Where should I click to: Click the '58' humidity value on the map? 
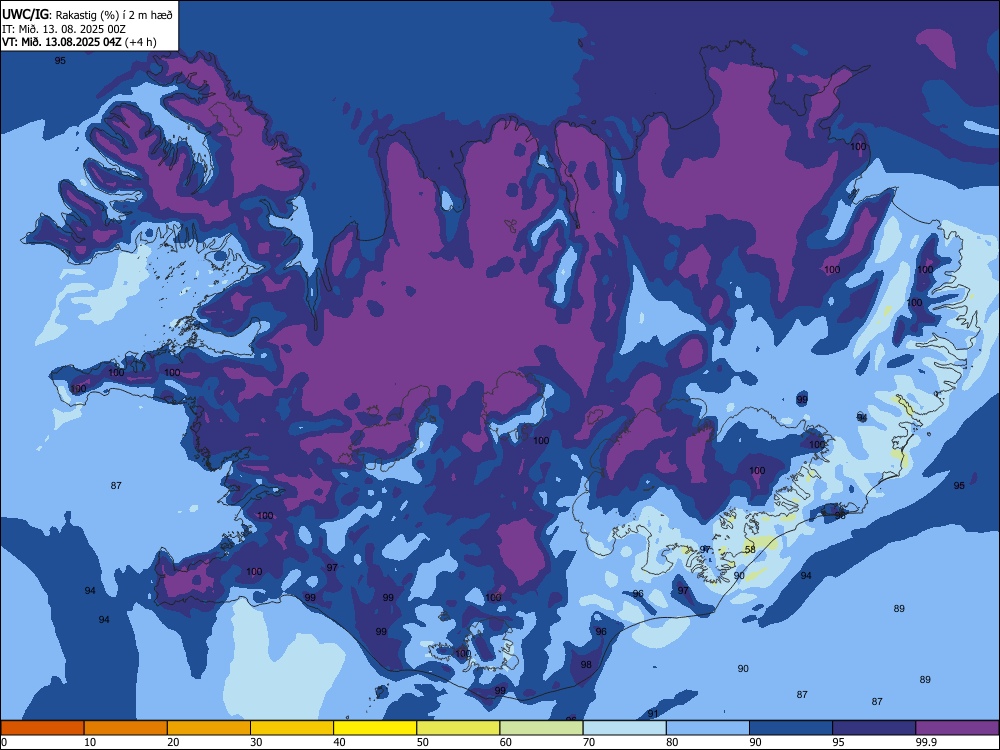pos(750,550)
